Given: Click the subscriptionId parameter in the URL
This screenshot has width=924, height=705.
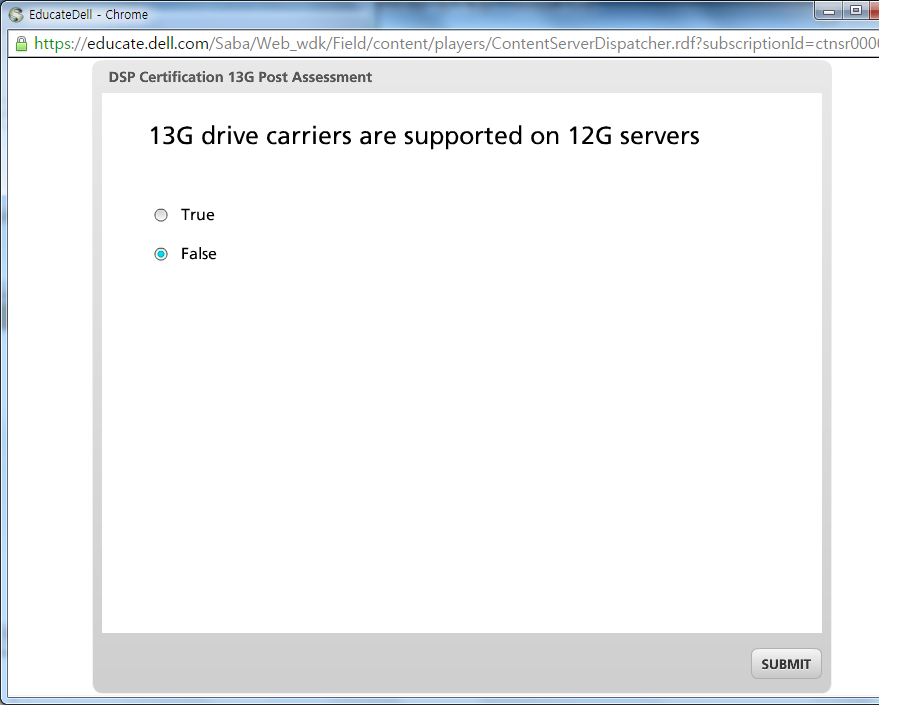Looking at the screenshot, I should coord(790,44).
